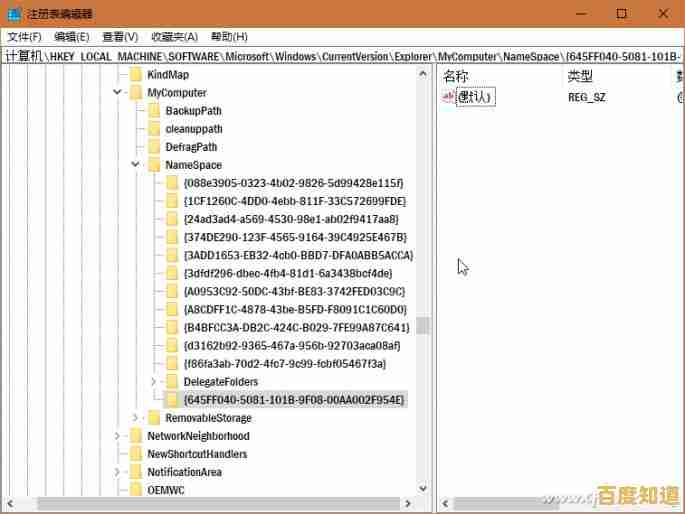Click the folder icon next to RemovableStorage
The image size is (685, 514).
(153, 418)
